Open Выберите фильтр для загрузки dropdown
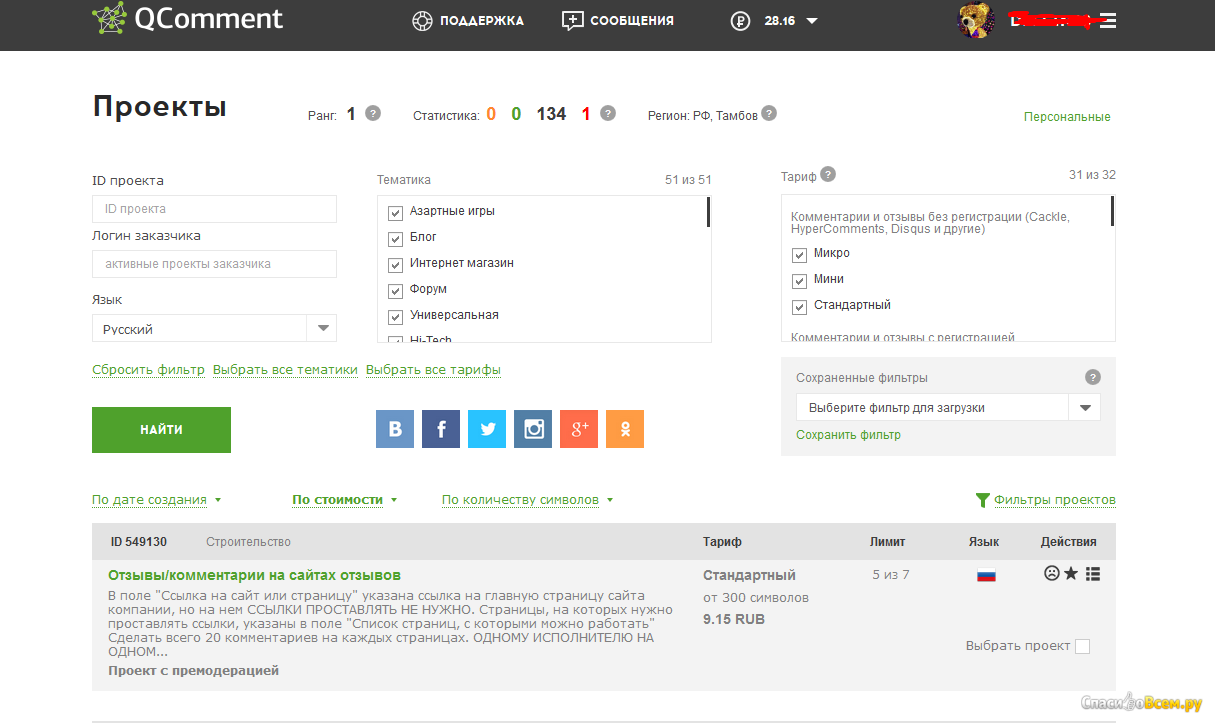This screenshot has width=1215, height=723. tap(948, 407)
